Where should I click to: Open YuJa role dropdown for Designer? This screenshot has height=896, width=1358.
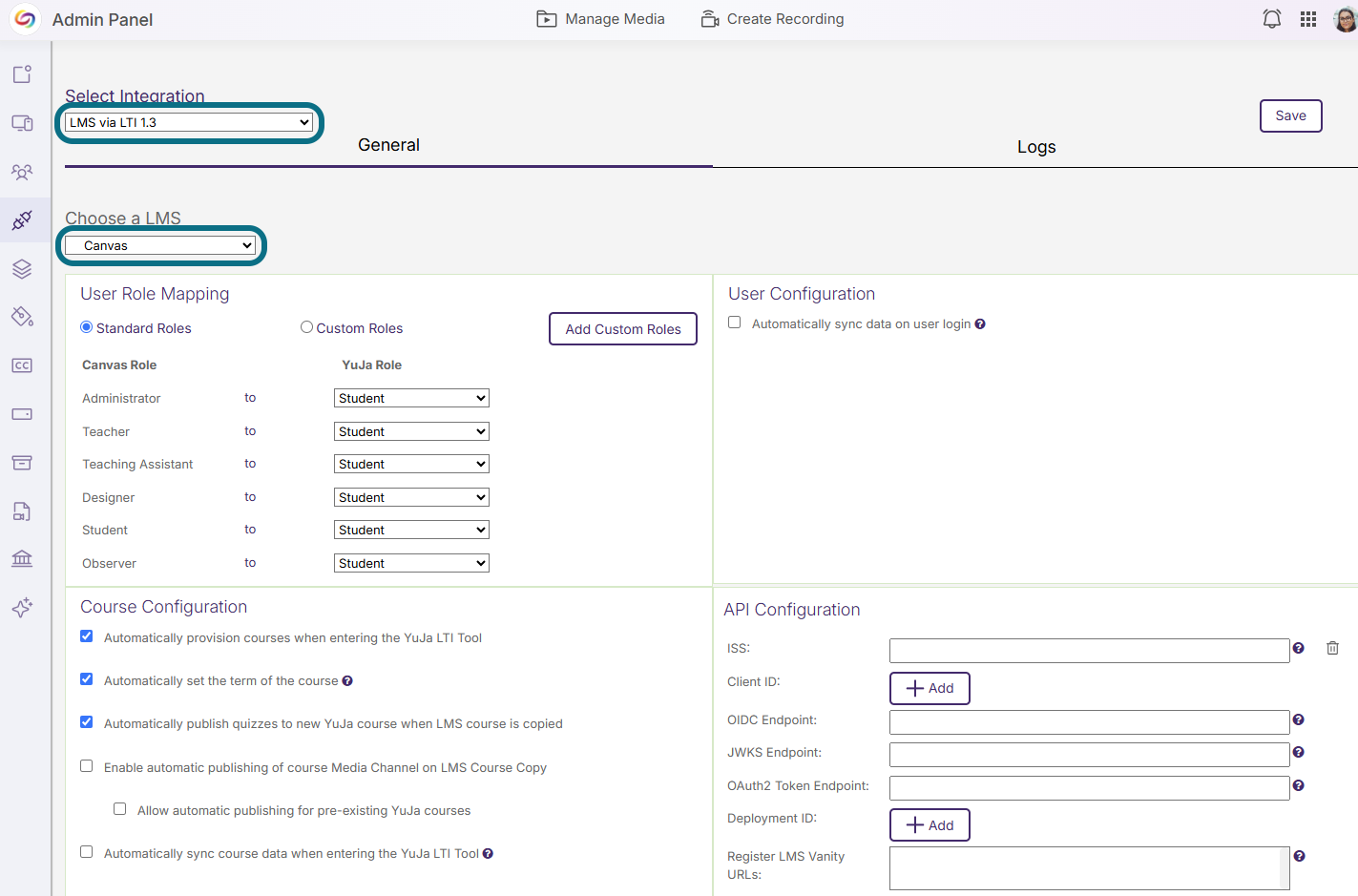pos(411,497)
